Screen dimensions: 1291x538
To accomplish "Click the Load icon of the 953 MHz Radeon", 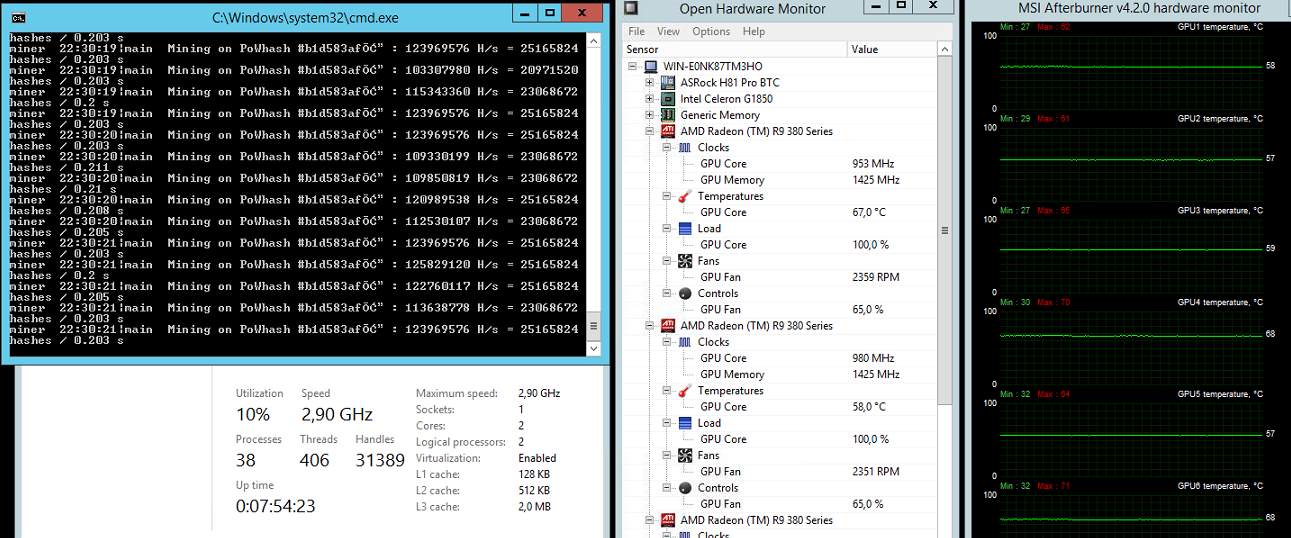I will 685,228.
